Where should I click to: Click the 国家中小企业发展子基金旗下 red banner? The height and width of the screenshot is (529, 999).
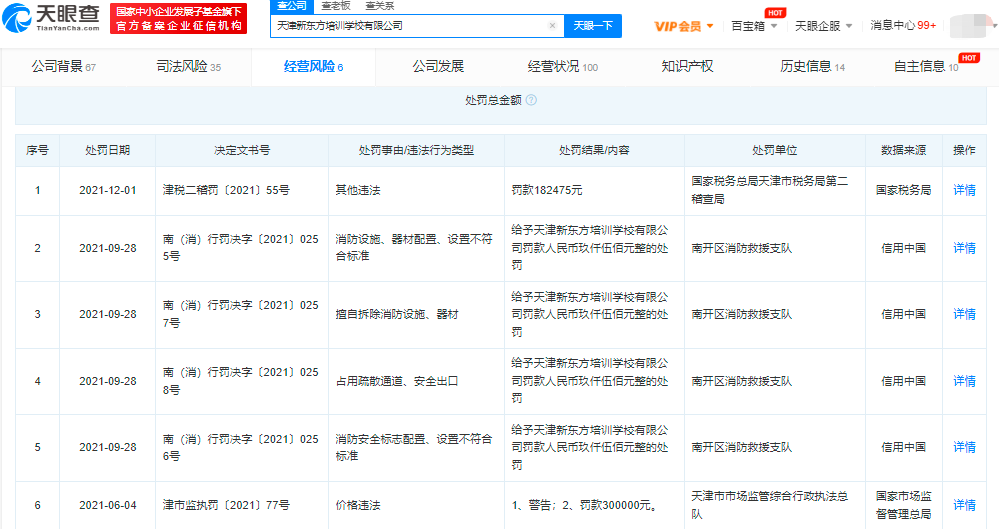click(178, 19)
